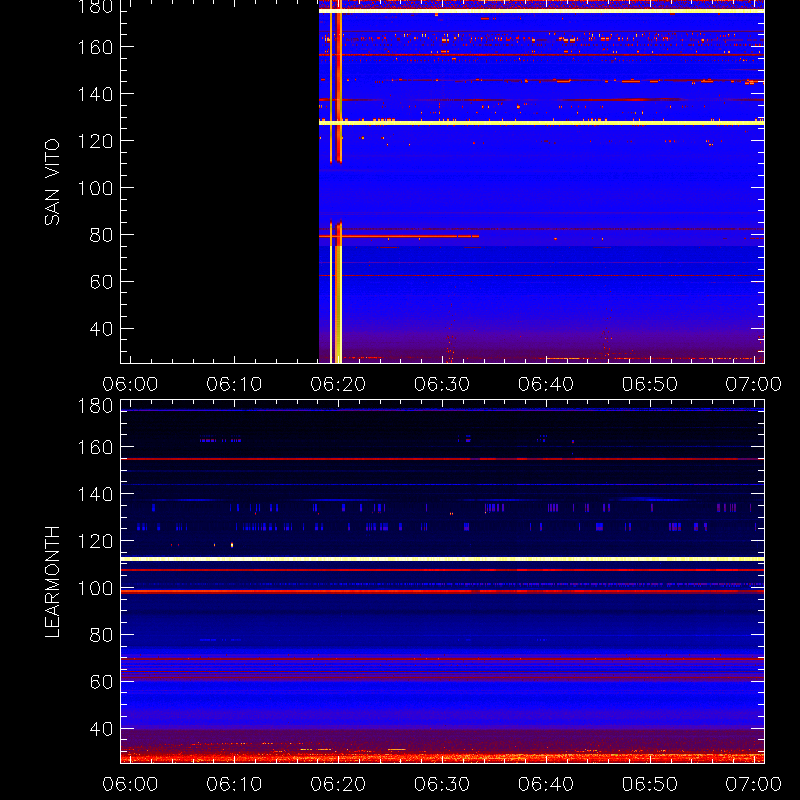Pick the 180 label on LEARMONTH axis
This screenshot has width=800, height=800.
[x=95, y=406]
